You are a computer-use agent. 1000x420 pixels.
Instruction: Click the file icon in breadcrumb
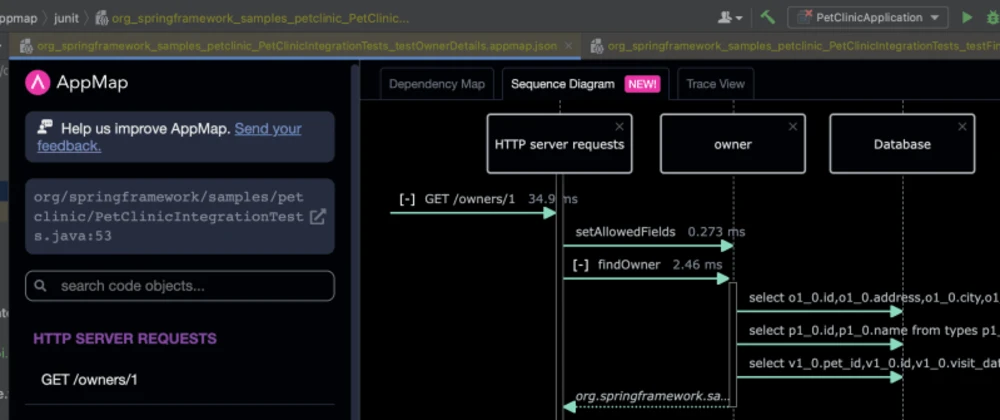[101, 18]
